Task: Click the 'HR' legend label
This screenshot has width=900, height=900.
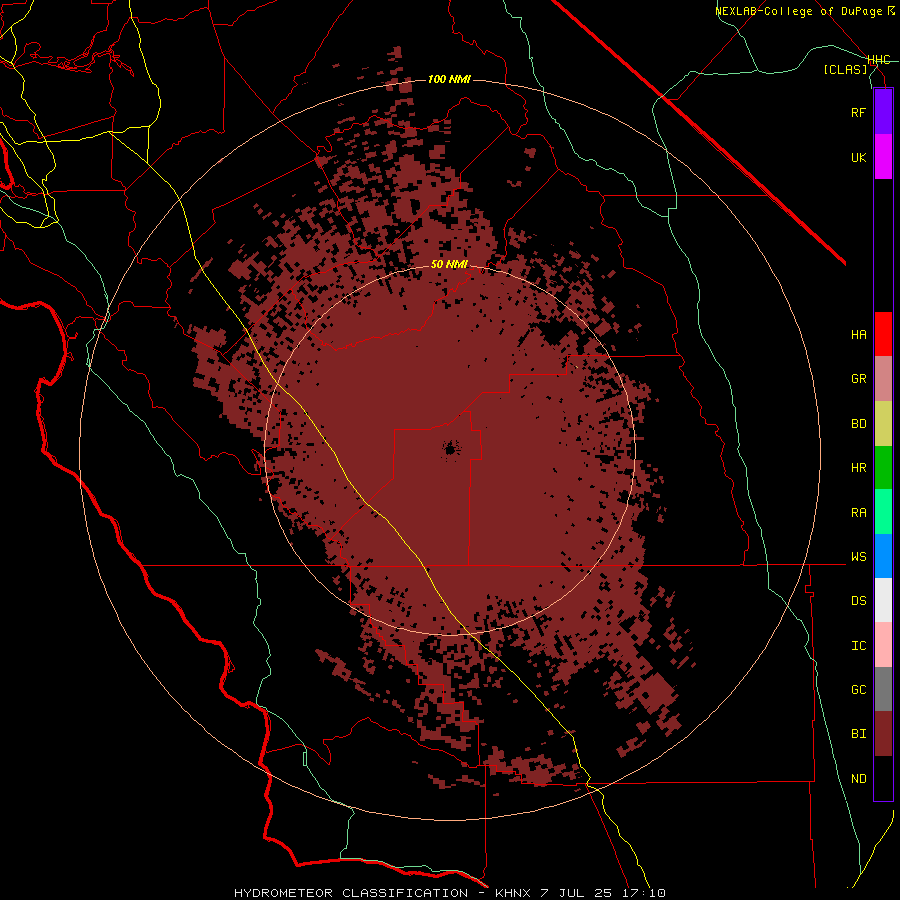Action: [x=859, y=468]
